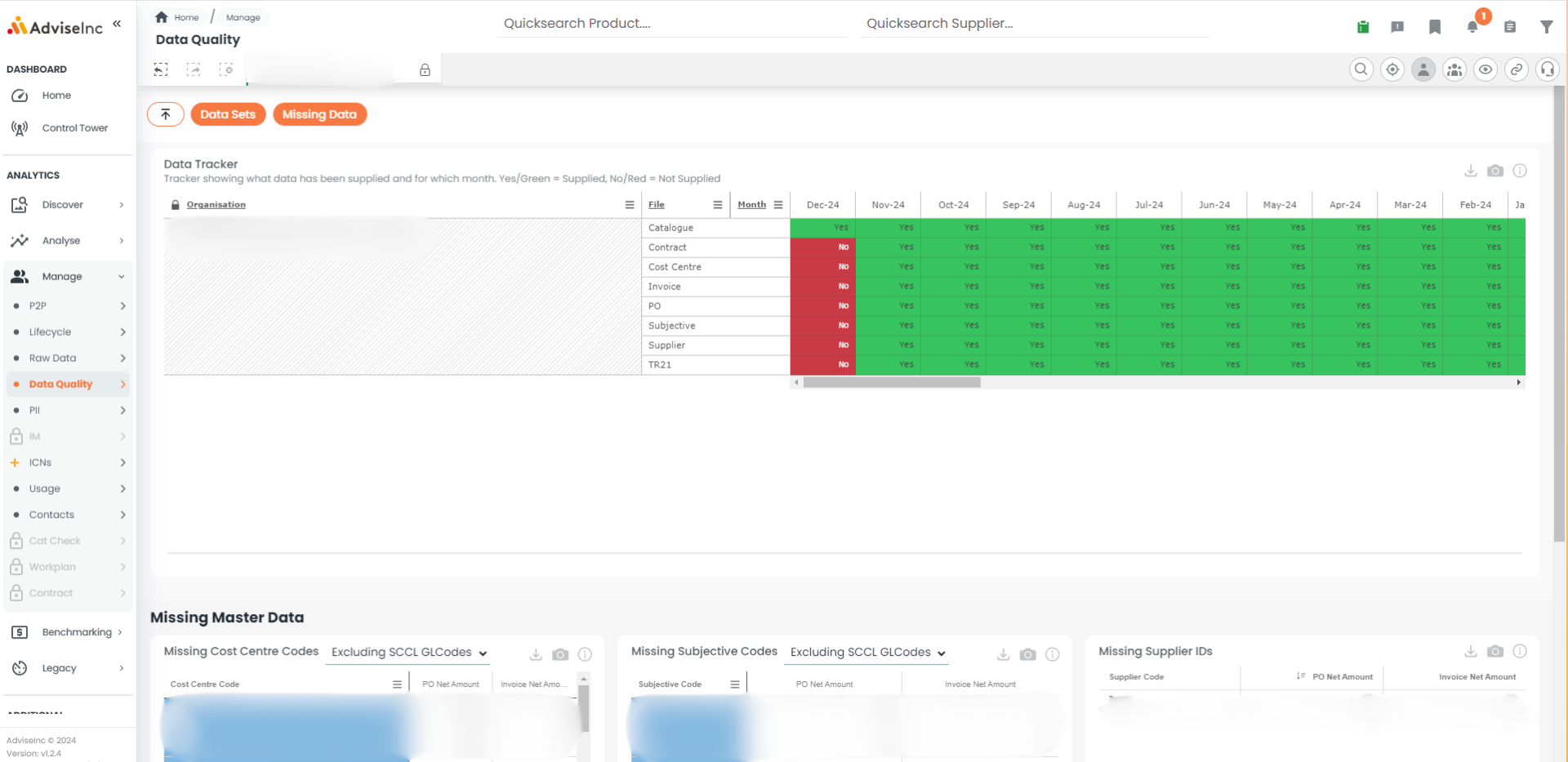Jump to Data Sets section
The image size is (1568, 762).
[x=228, y=114]
